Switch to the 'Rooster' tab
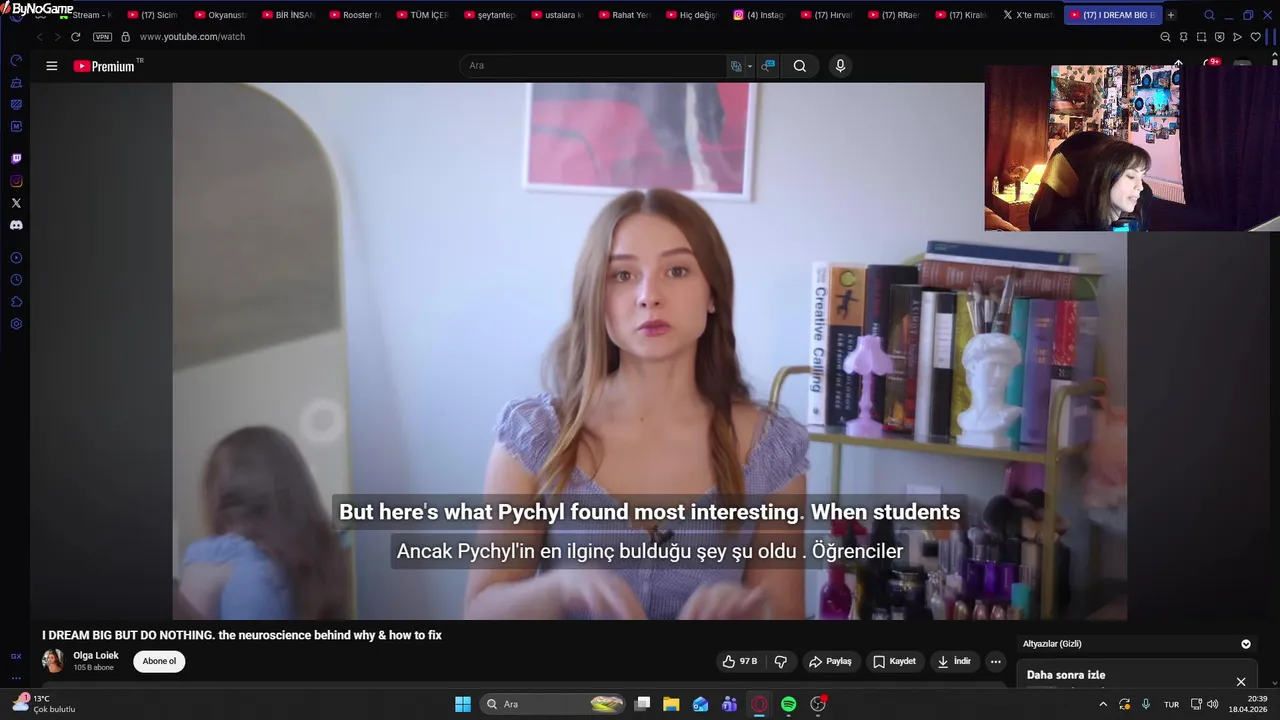 point(355,15)
